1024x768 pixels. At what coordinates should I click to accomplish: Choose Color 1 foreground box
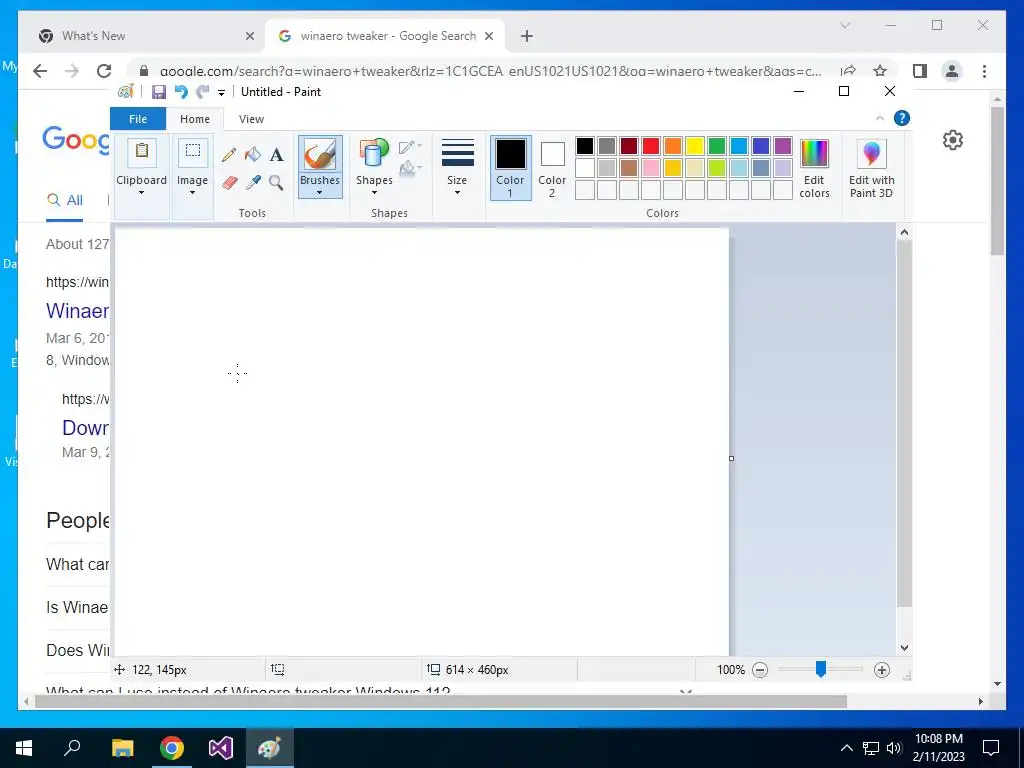(510, 168)
